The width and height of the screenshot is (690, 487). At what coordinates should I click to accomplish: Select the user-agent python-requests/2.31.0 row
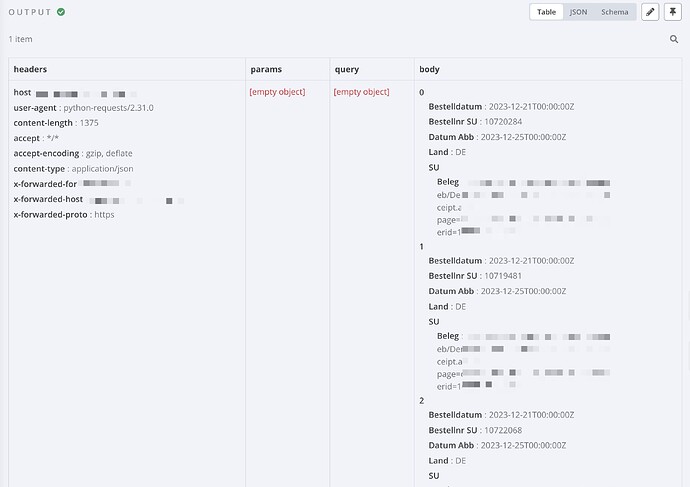(x=83, y=108)
